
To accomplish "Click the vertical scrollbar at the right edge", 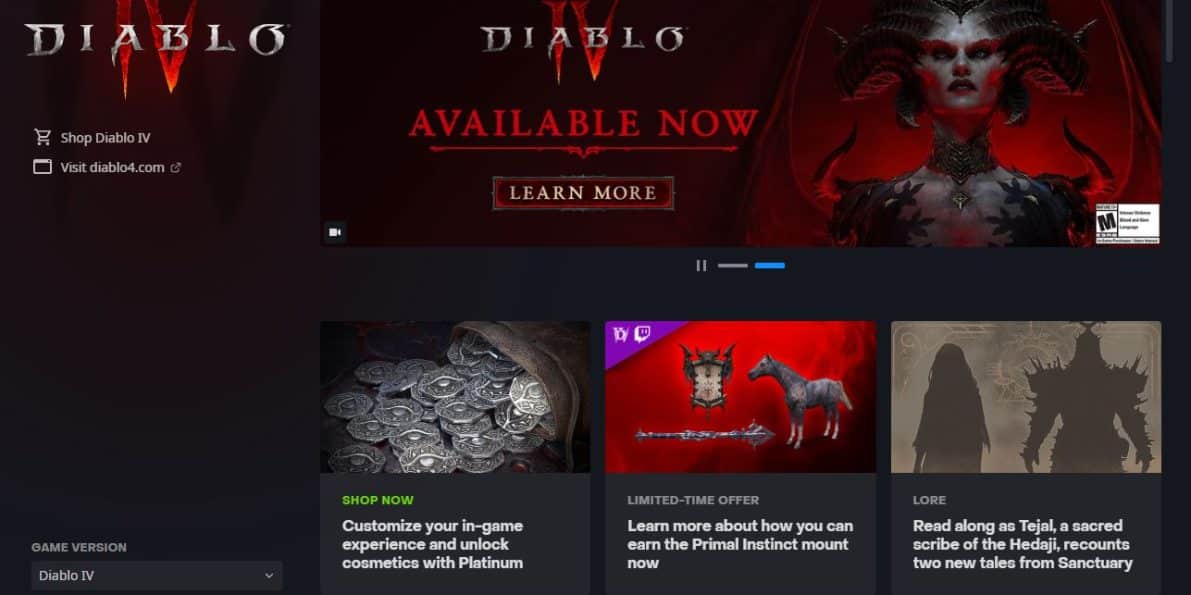I will 1170,30.
